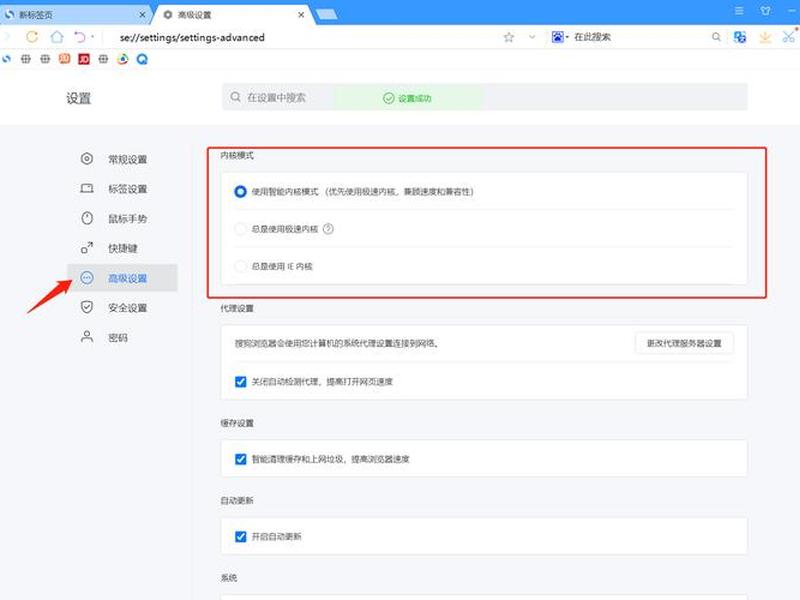
Task: Select the 使用智能内核模式 radio button
Action: click(240, 191)
